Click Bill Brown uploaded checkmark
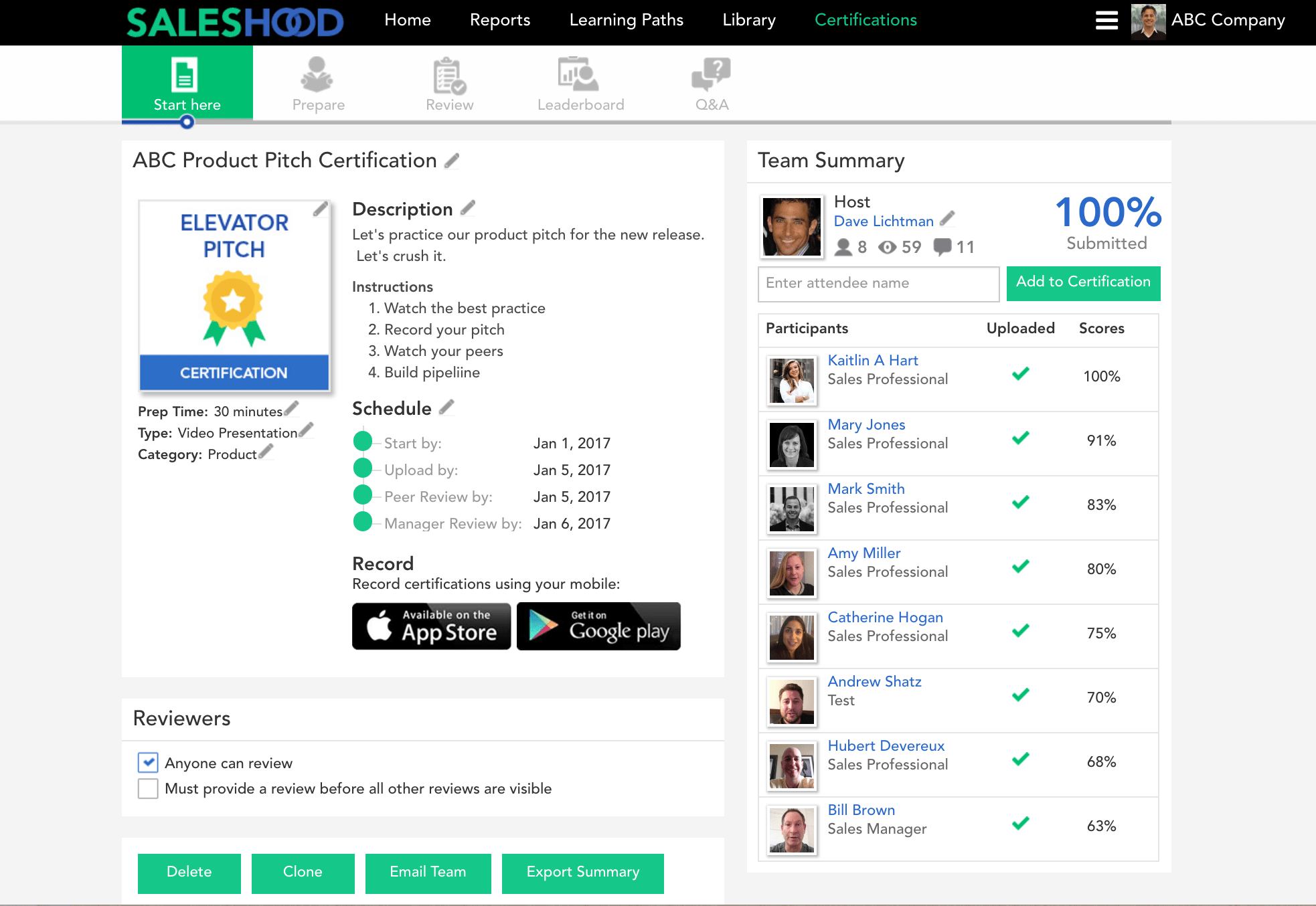Screen dimensions: 1316x906 click(x=1020, y=824)
